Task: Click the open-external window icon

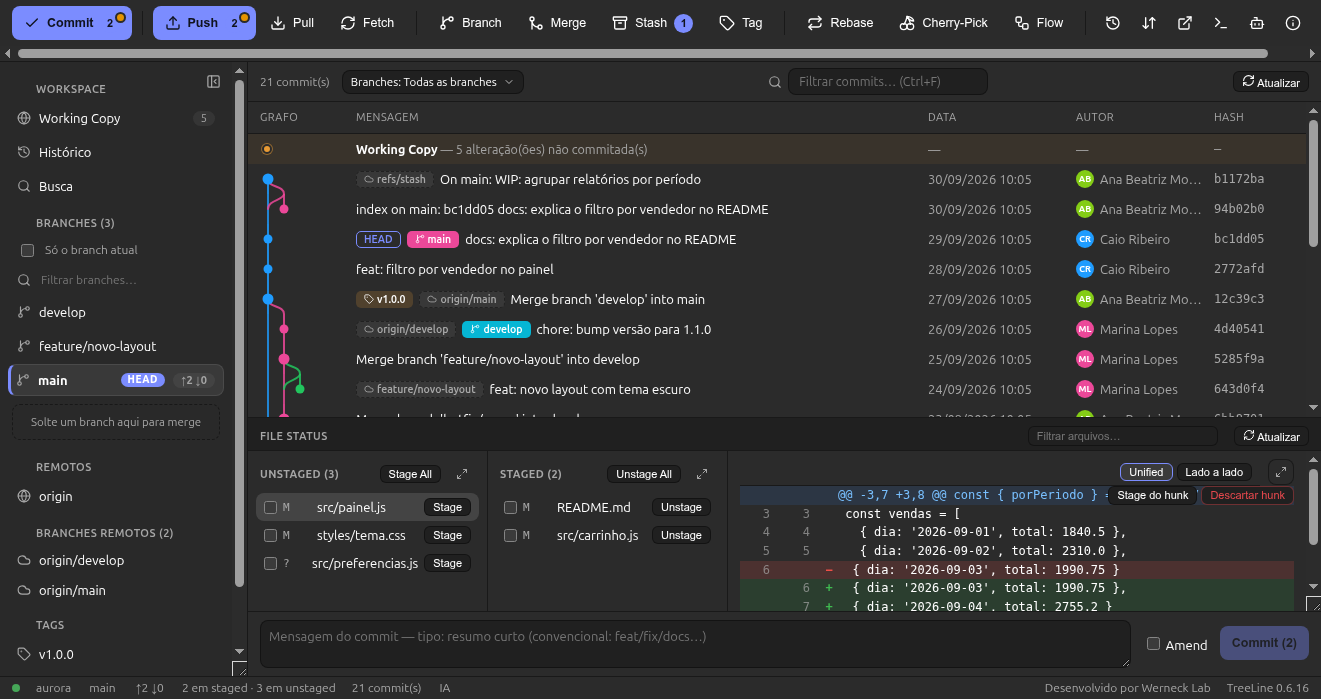Action: click(1185, 23)
